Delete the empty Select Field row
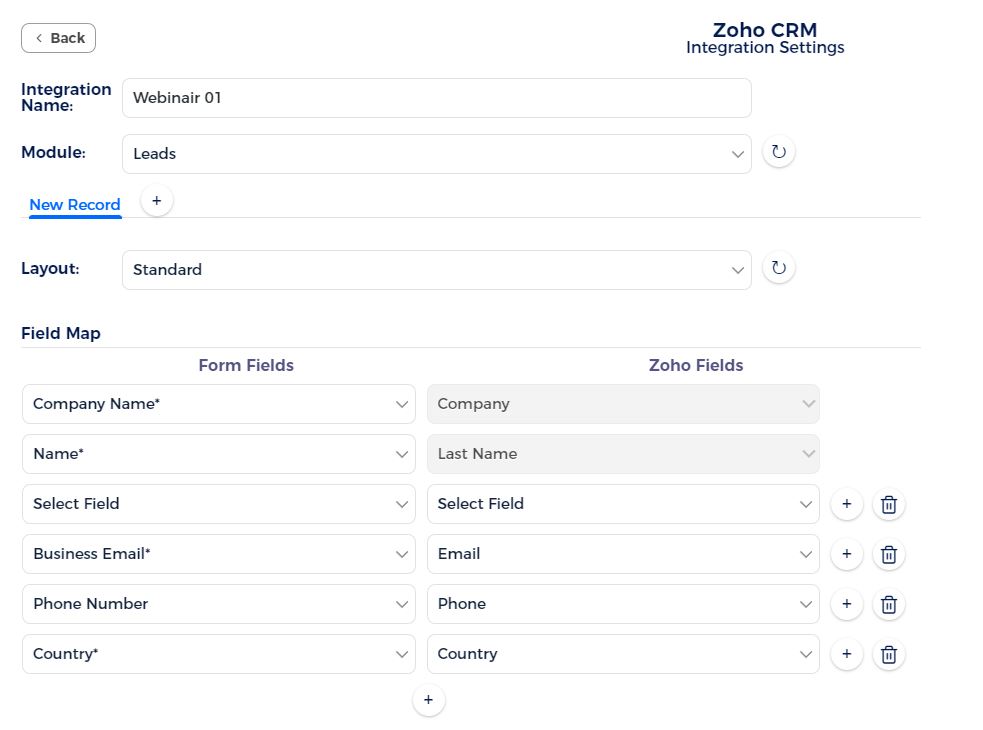The width and height of the screenshot is (983, 730). pos(888,504)
